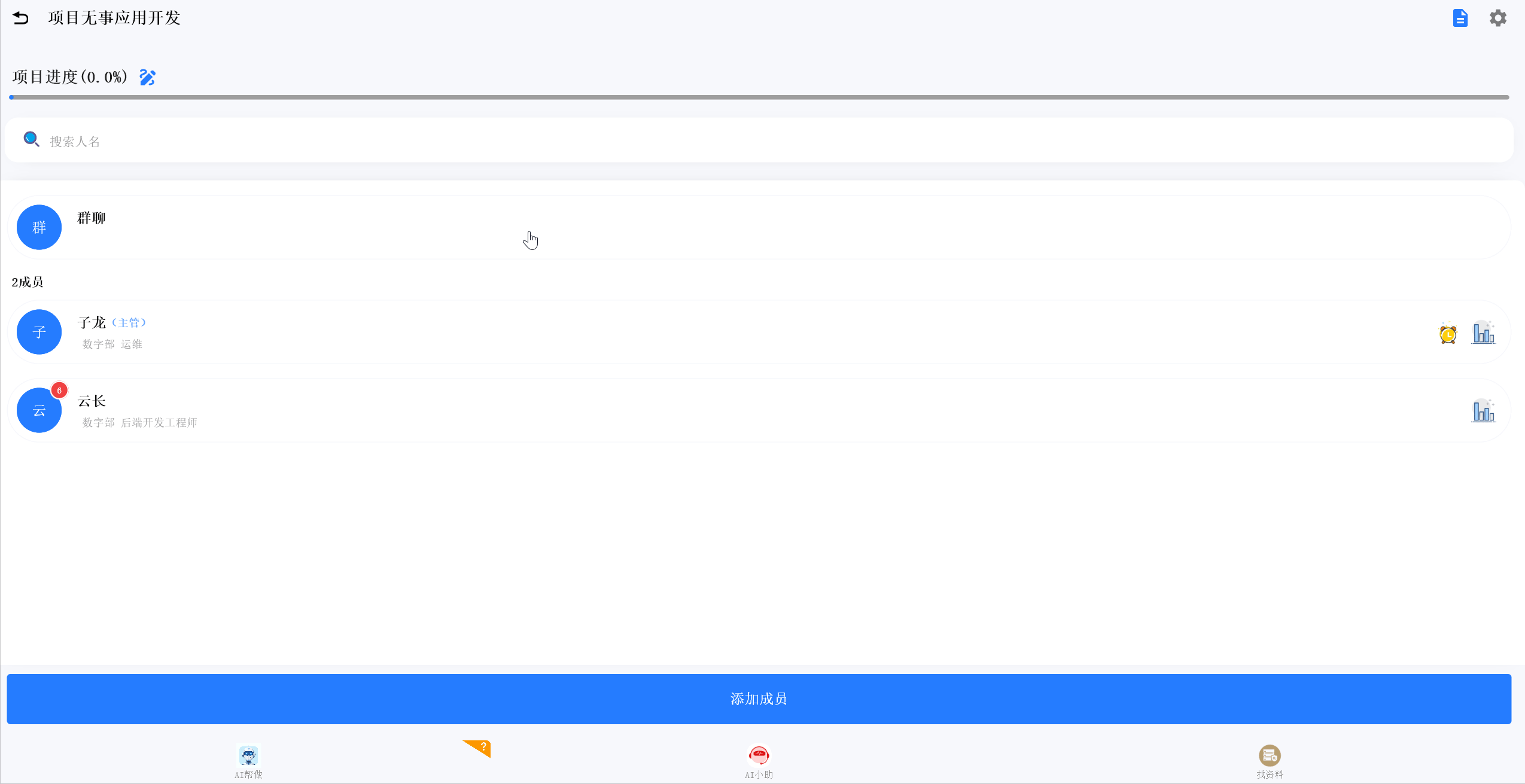Click the edit progress pencil icon
This screenshot has width=1525, height=784.
coord(147,77)
